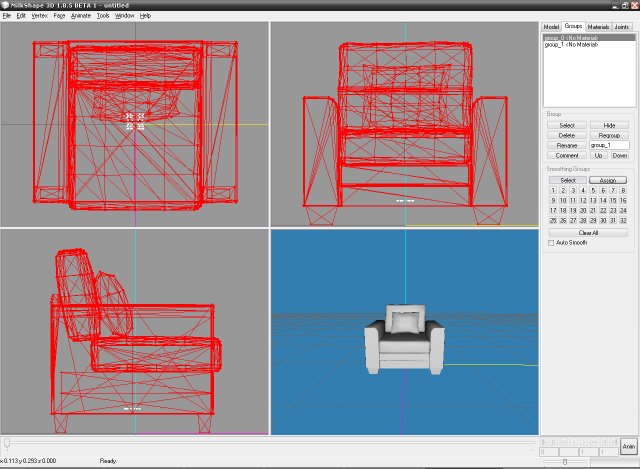
Task: Switch to the Materials tab
Action: point(598,27)
